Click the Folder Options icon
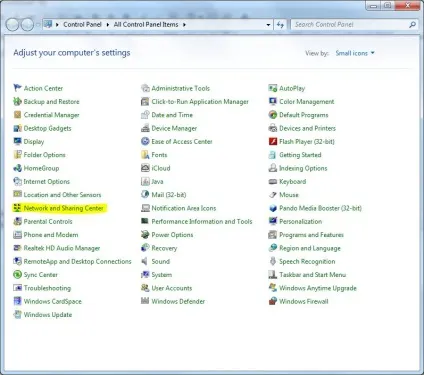The height and width of the screenshot is (375, 424). 17,155
